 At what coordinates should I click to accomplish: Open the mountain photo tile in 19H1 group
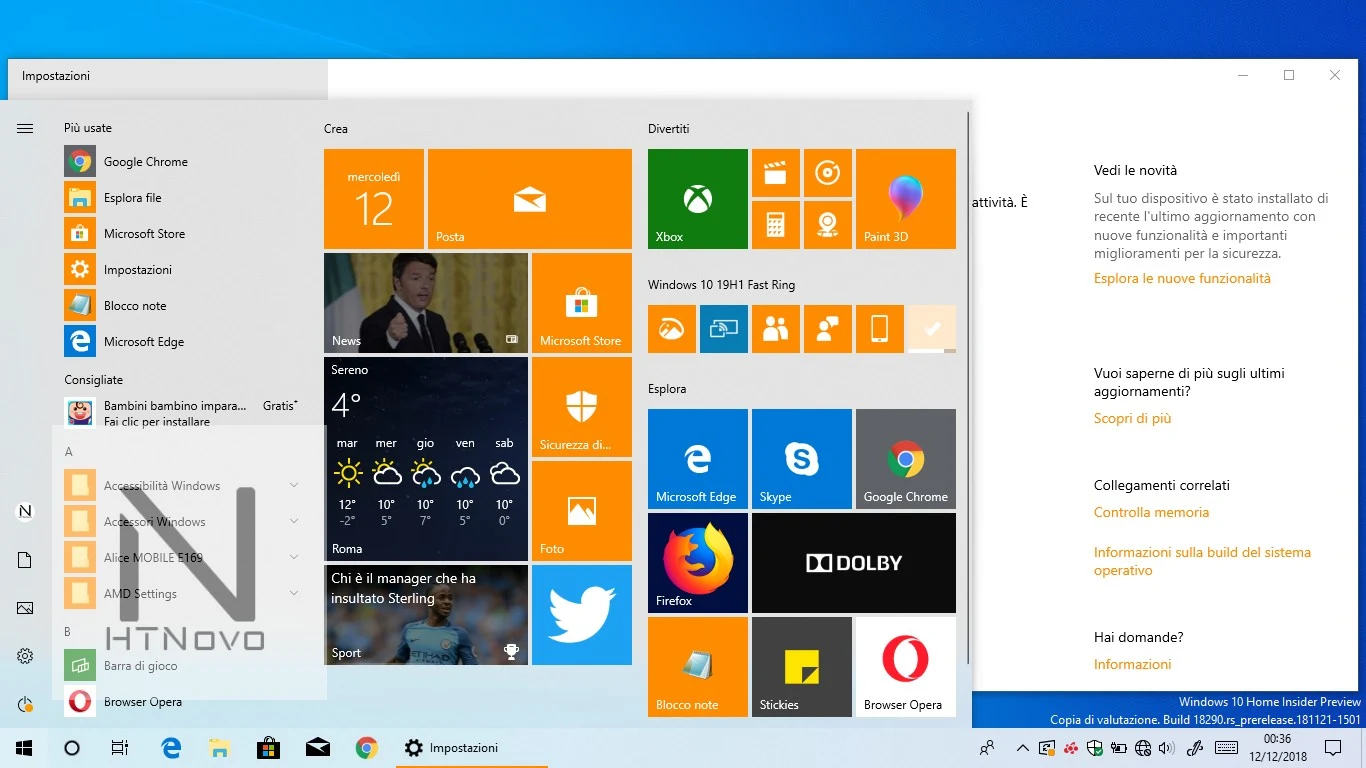(671, 329)
